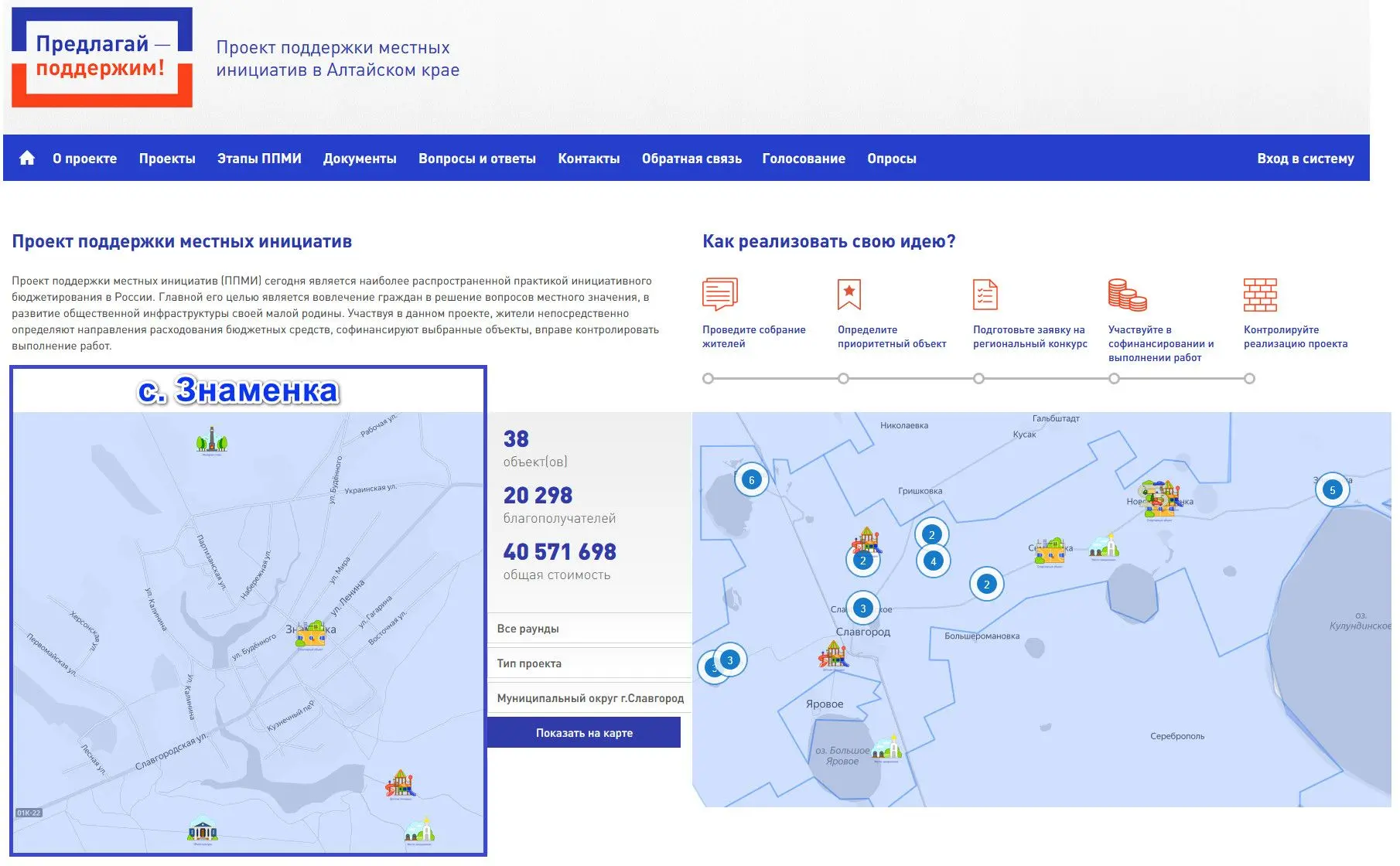The width and height of the screenshot is (1400, 866).
Task: Click cluster 2 nearest Большеромановка
Action: [986, 585]
